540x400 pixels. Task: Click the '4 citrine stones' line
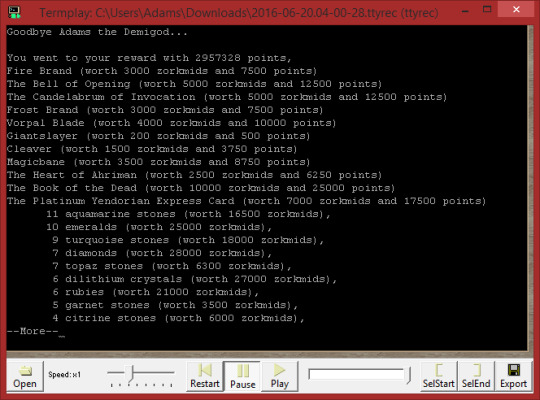178,318
